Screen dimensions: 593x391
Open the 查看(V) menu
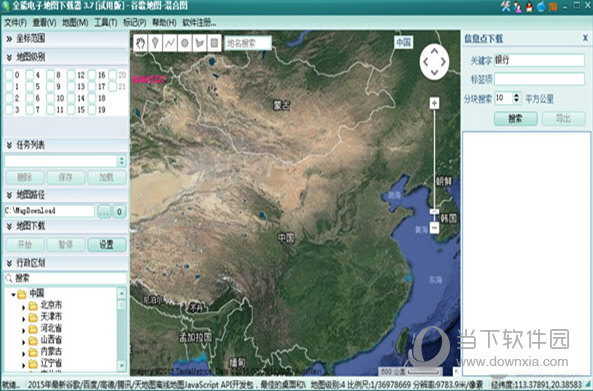click(x=44, y=23)
